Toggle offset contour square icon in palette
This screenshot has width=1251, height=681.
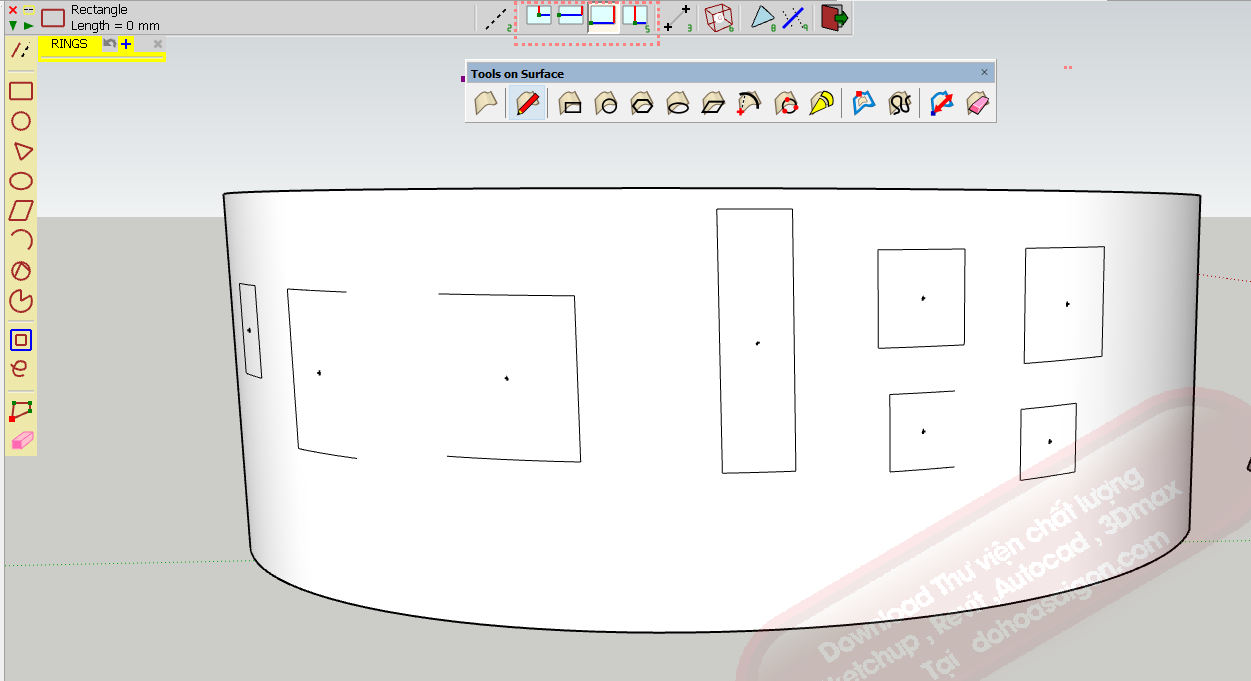(21, 340)
